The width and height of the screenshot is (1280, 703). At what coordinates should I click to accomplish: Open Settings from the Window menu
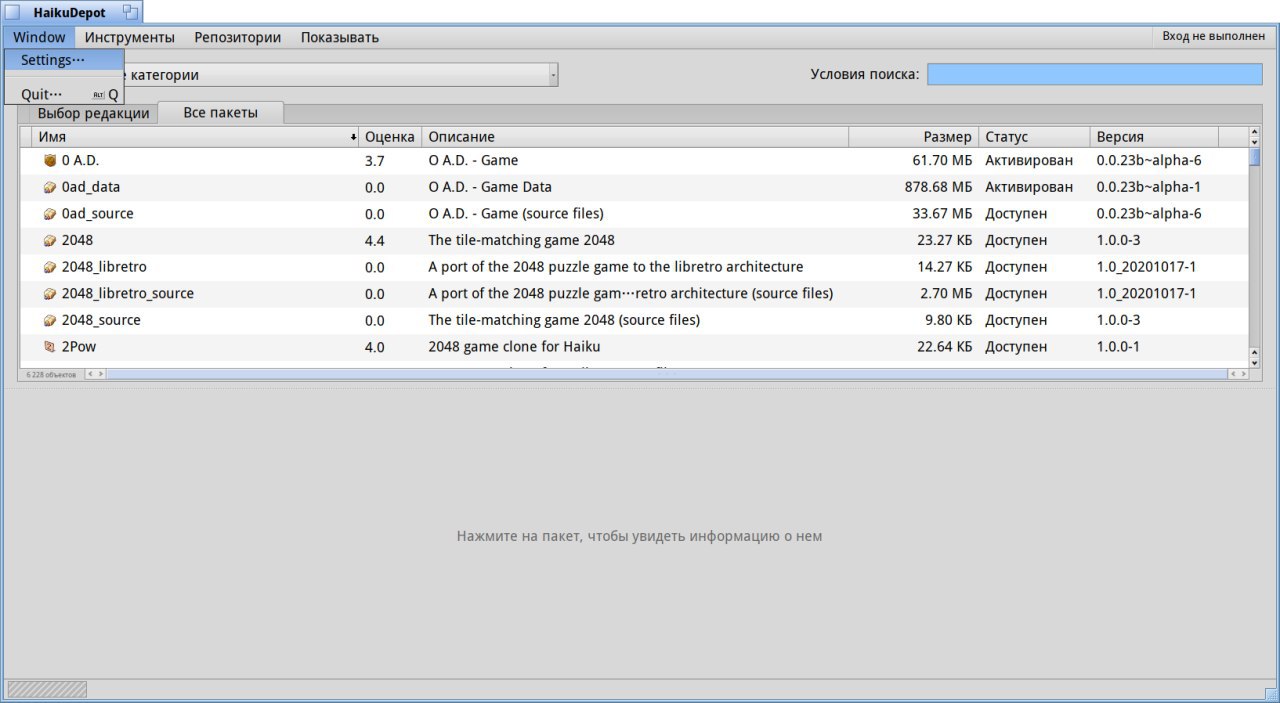[64, 60]
